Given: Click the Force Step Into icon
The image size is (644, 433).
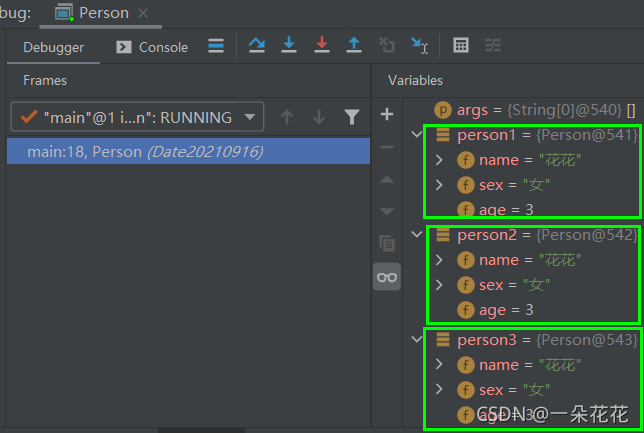Looking at the screenshot, I should pyautogui.click(x=322, y=45).
